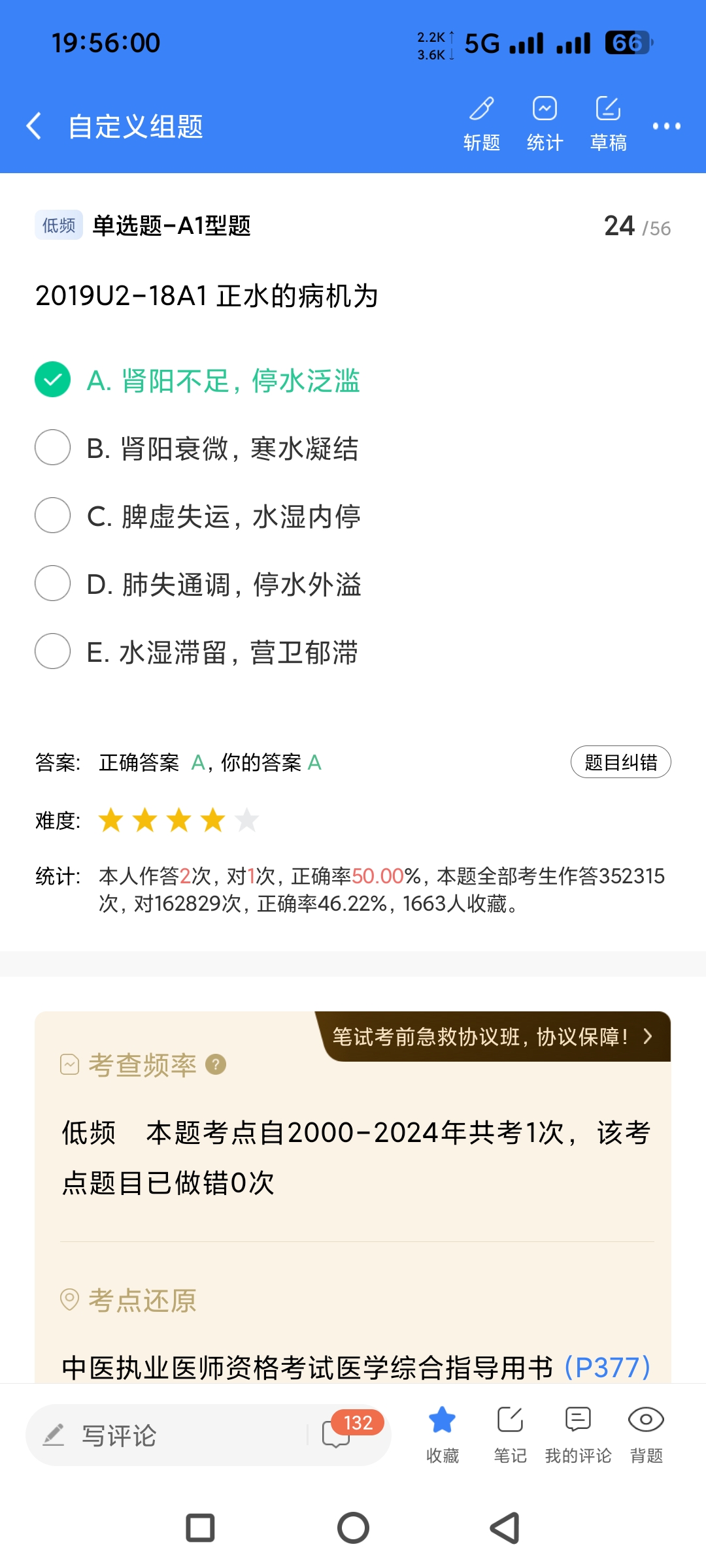Image resolution: width=706 pixels, height=1568 pixels.
Task: Select option D 肺失通调，停水外溢
Action: [52, 583]
